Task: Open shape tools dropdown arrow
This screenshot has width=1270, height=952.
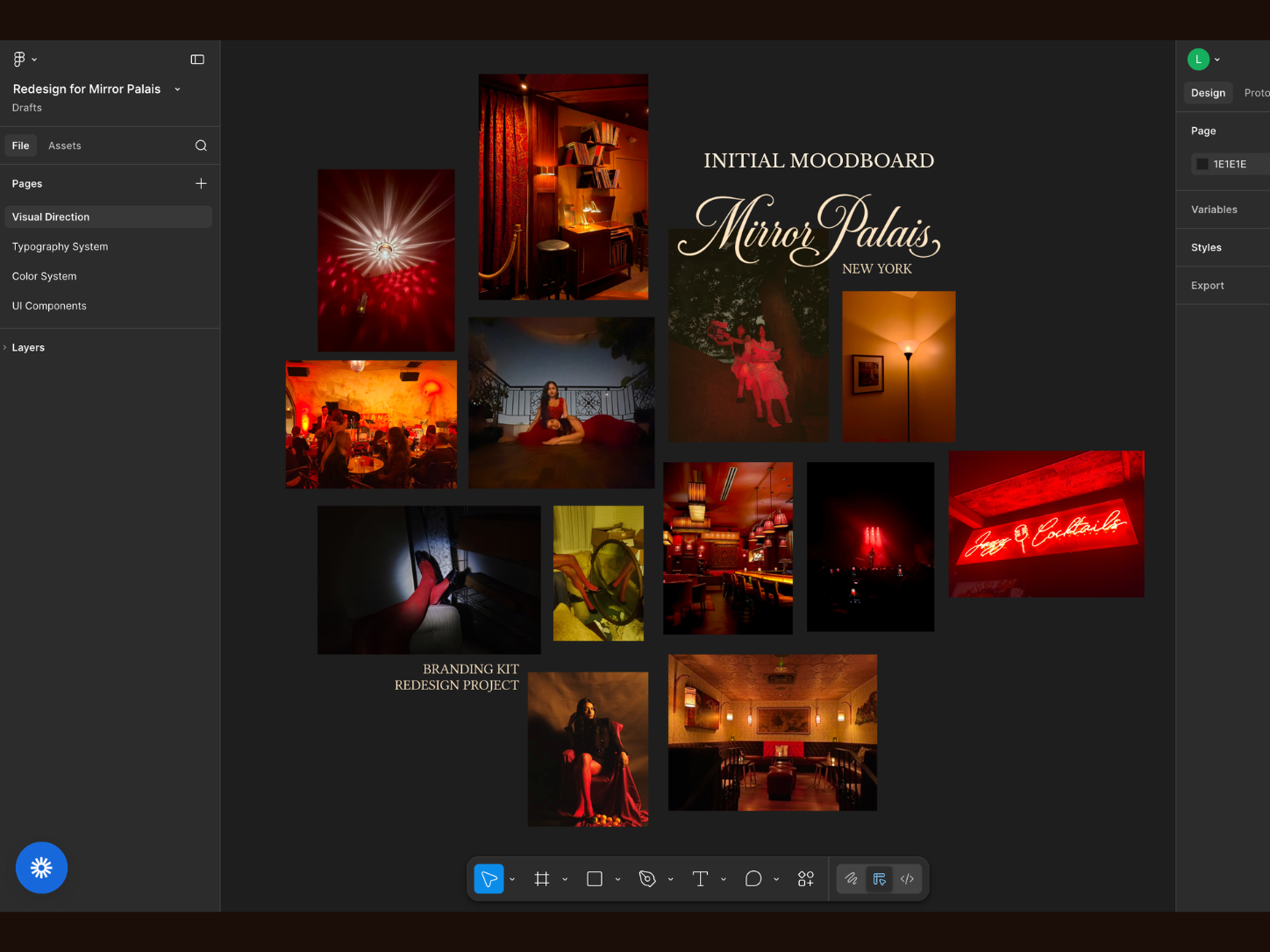Action: (617, 879)
